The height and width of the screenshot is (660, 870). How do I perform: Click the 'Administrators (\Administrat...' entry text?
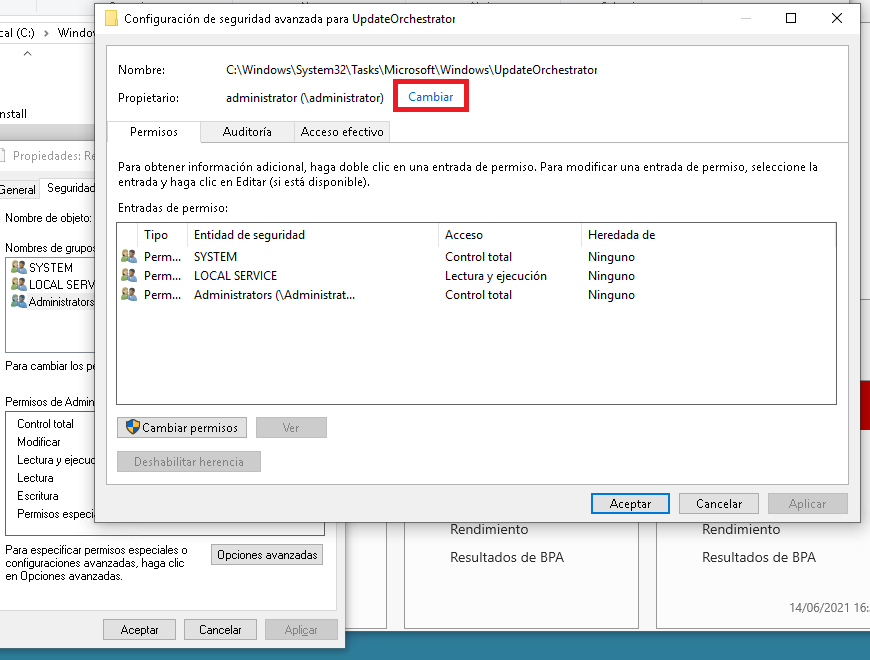(x=274, y=295)
